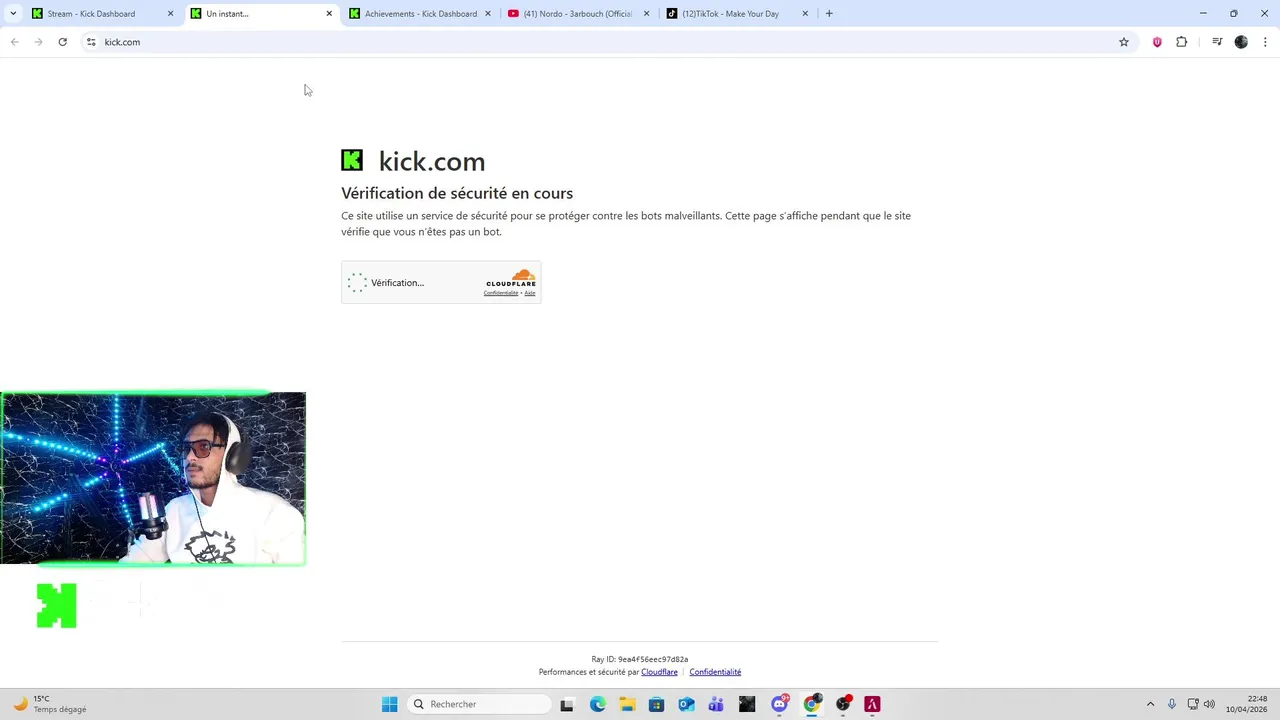Screen dimensions: 1280x720
Task: Open the footer Confidentialité link
Action: click(x=715, y=672)
